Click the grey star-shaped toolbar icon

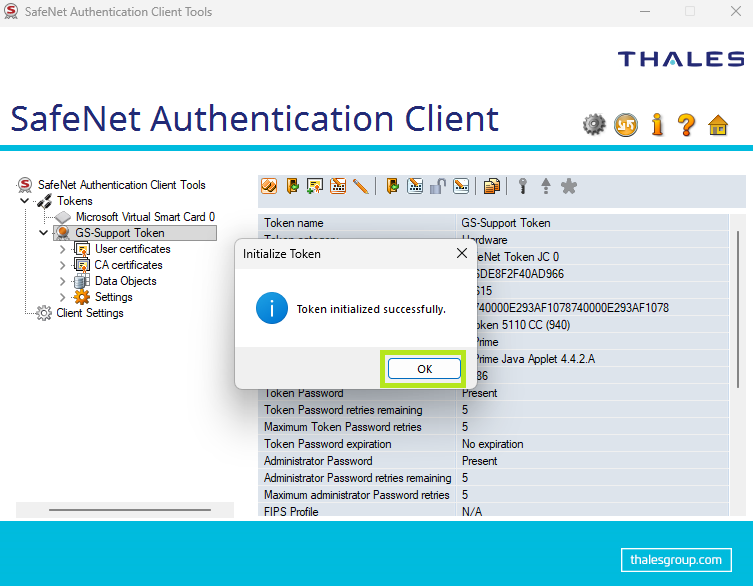click(x=569, y=186)
